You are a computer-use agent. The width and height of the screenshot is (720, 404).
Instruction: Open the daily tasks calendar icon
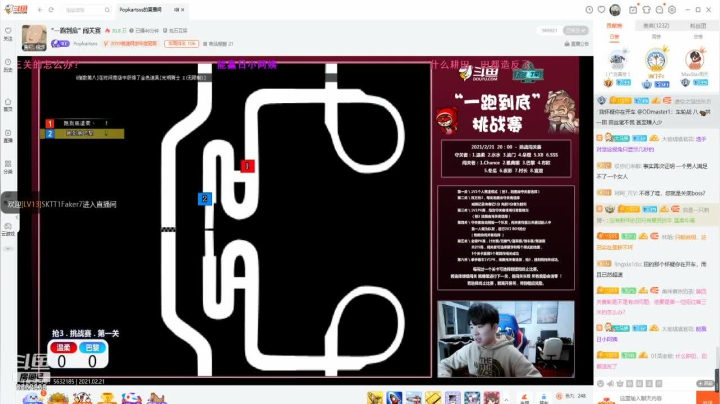point(633,10)
